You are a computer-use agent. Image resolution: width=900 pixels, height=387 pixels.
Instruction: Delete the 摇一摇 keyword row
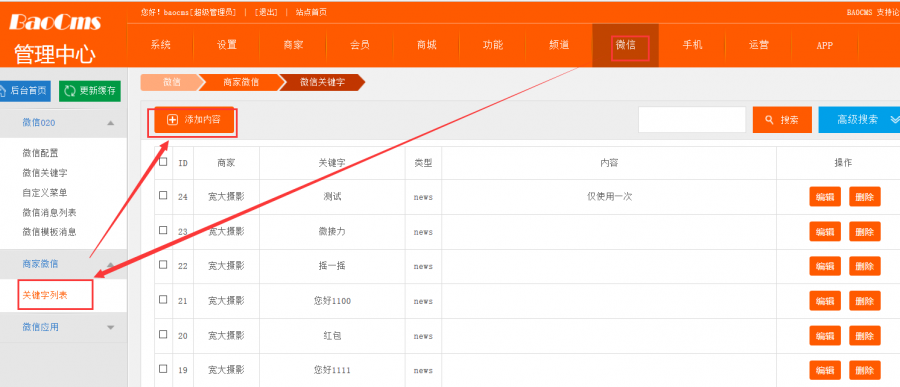click(864, 266)
